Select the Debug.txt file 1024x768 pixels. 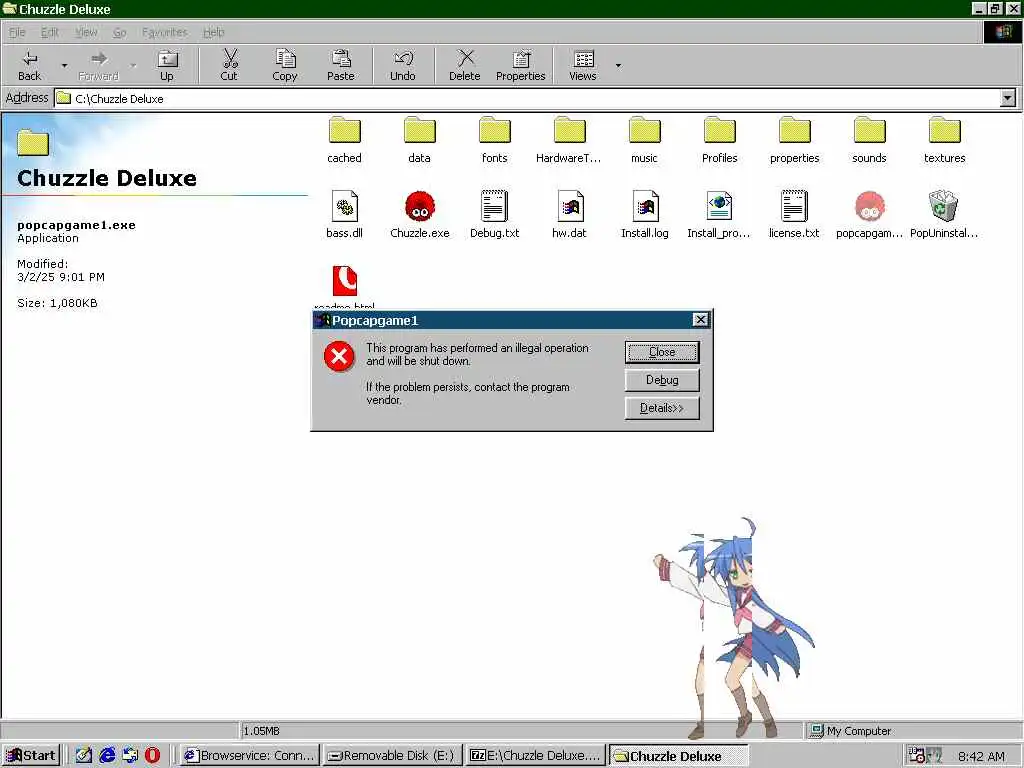[494, 214]
